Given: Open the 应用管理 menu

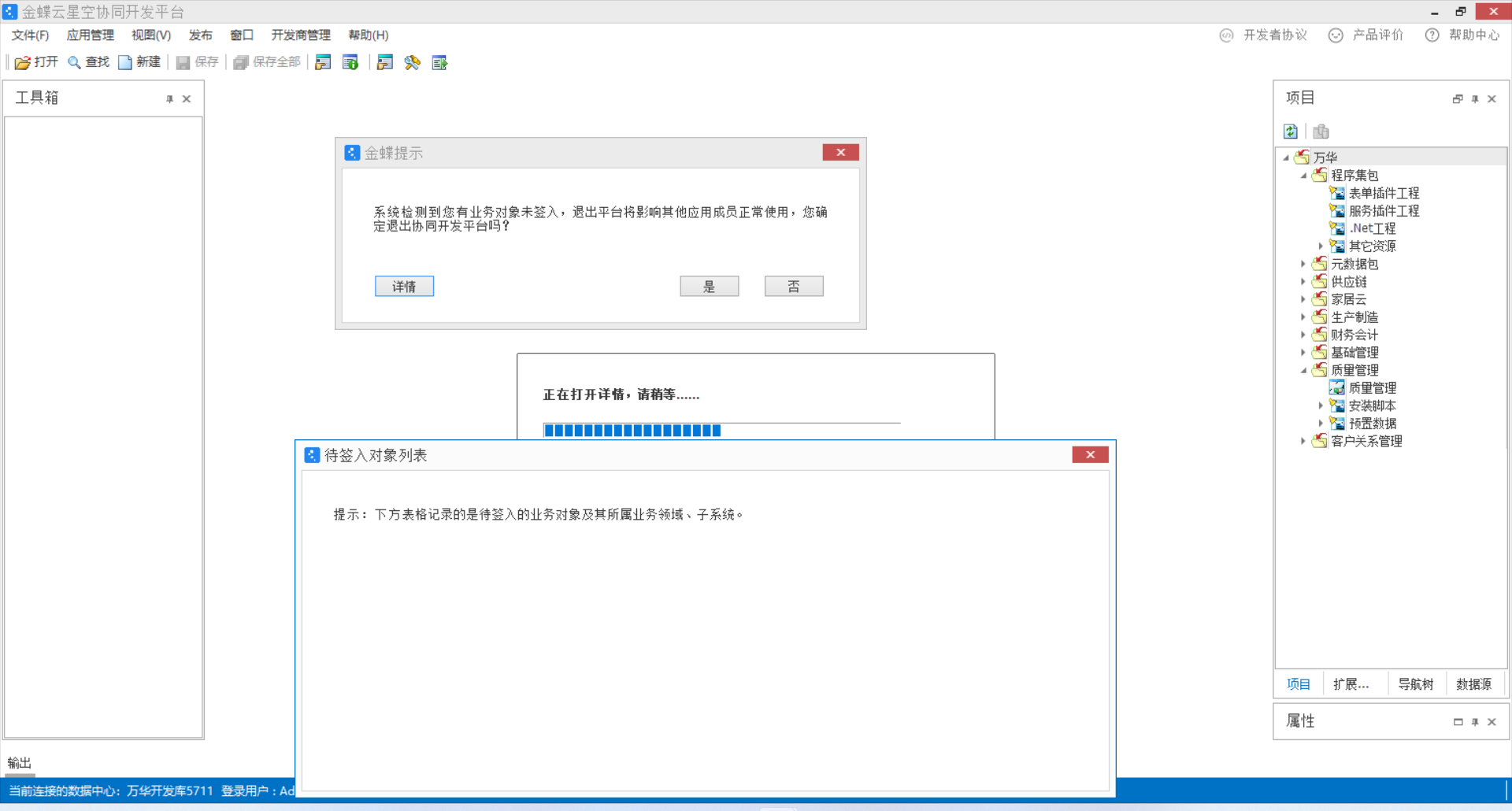Looking at the screenshot, I should tap(91, 35).
